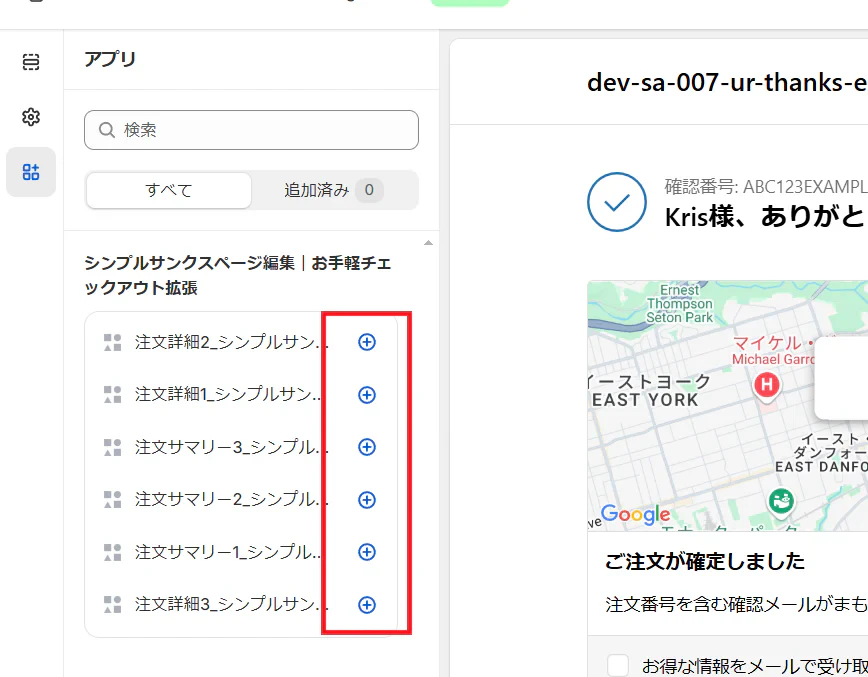Select the Apps grid-plus icon in sidebar

coord(31,172)
